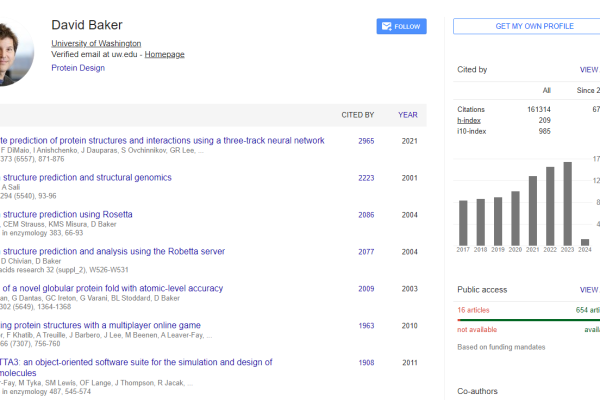600x400 pixels.
Task: Open novel globular protein fold paper
Action: click(111, 288)
